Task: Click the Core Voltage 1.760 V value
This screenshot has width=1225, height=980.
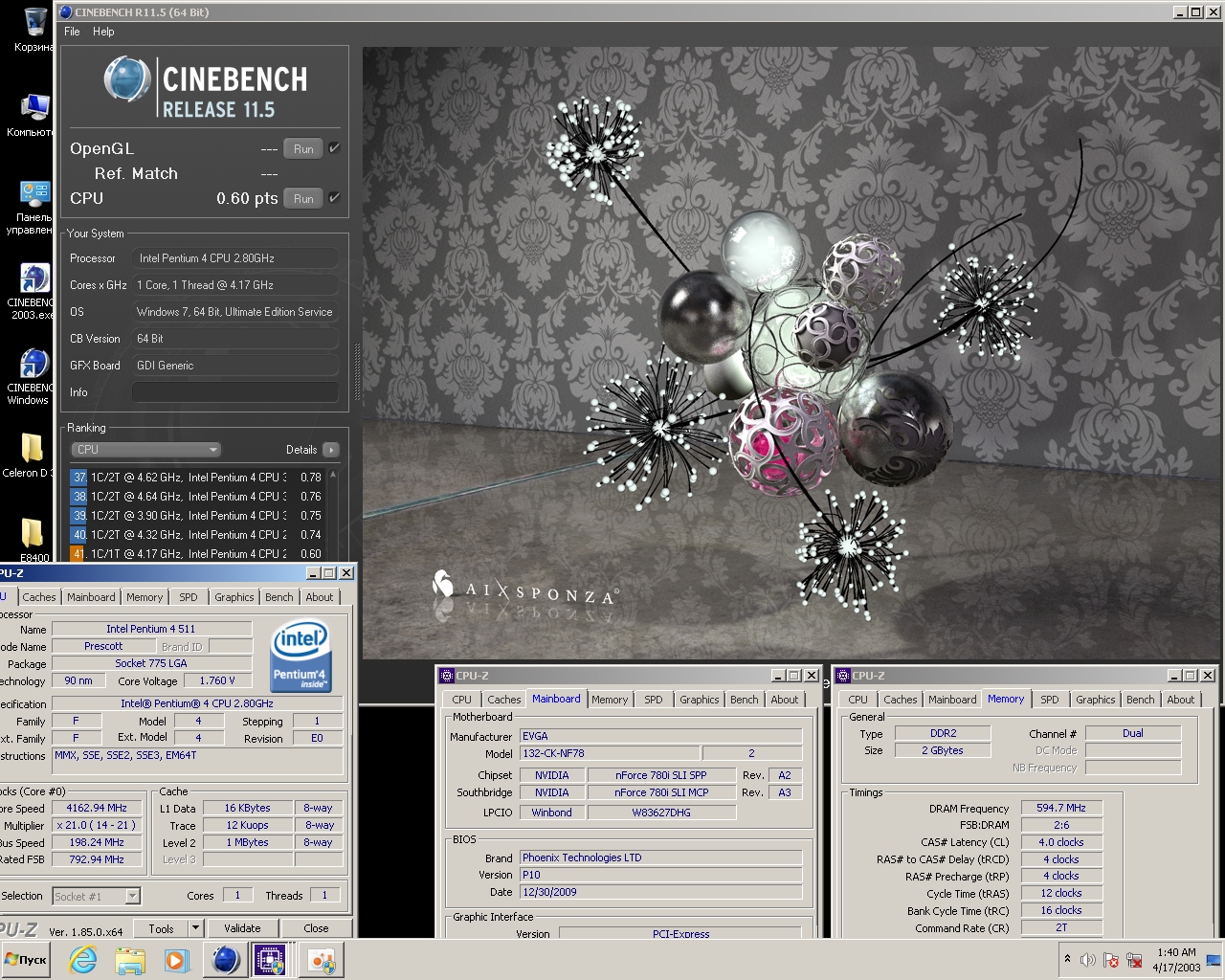Action: point(217,680)
